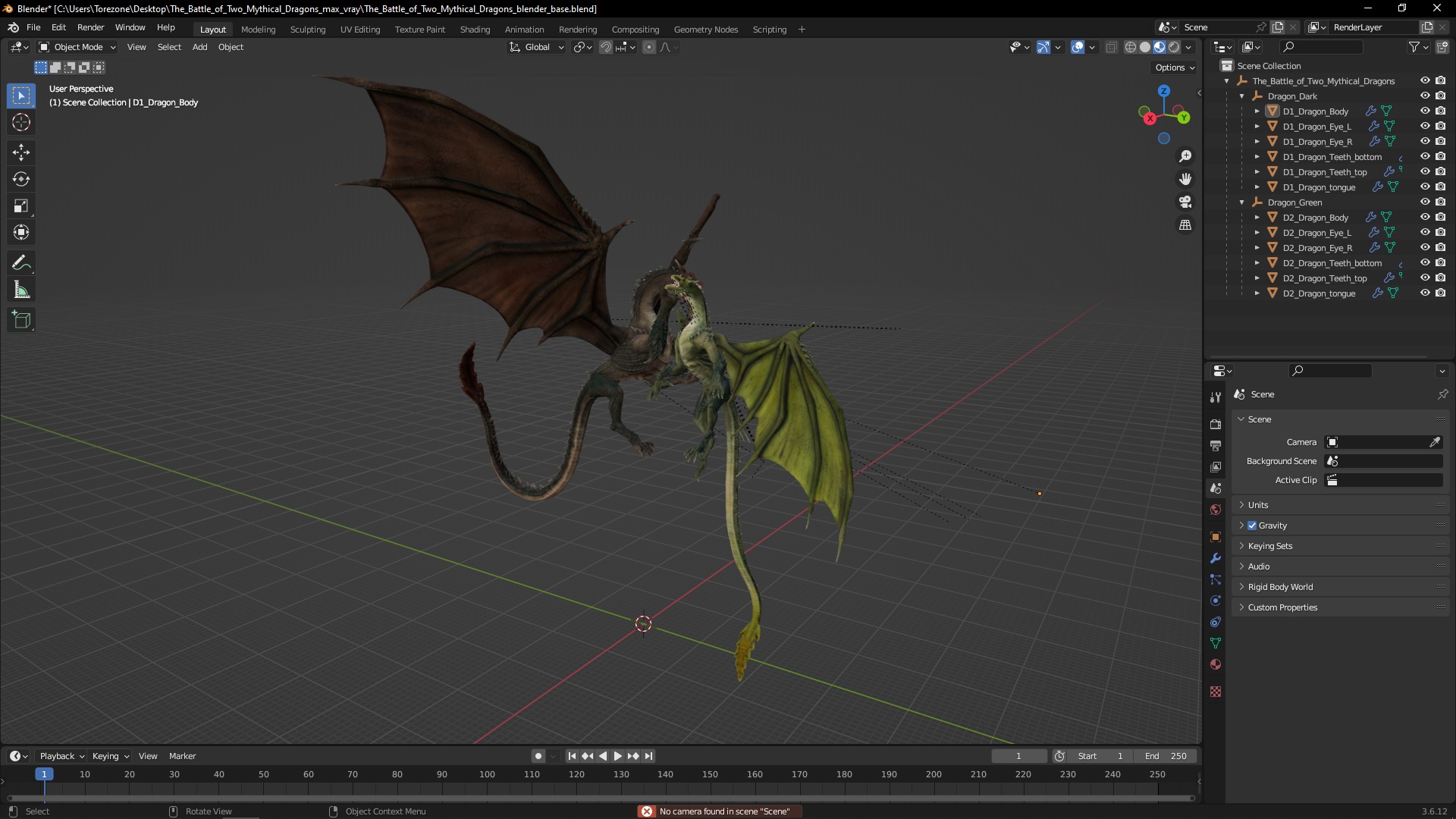Choose the Add Cube tool
The width and height of the screenshot is (1456, 819).
pos(21,320)
